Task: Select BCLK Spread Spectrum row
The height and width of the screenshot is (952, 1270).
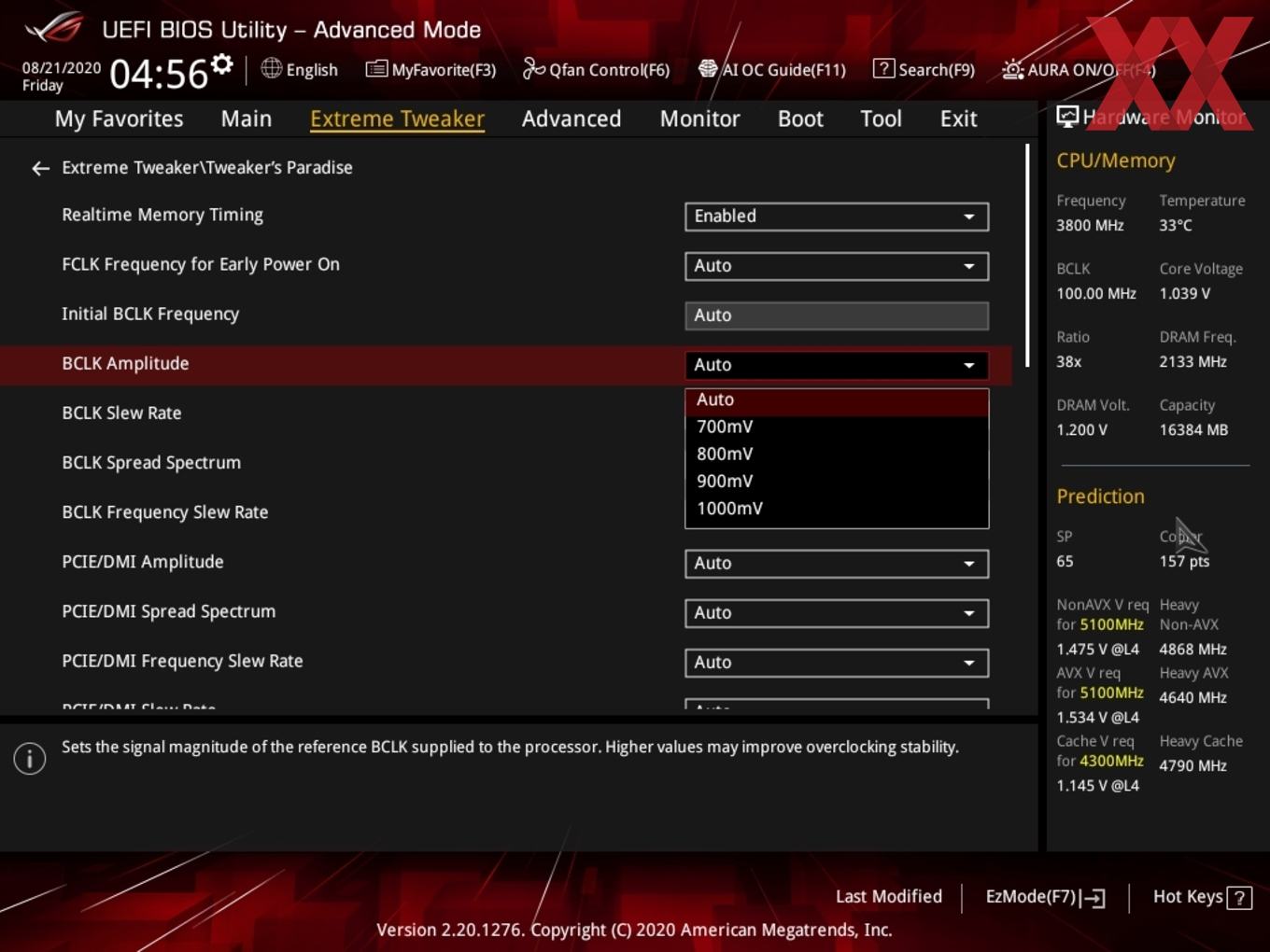Action: click(151, 463)
